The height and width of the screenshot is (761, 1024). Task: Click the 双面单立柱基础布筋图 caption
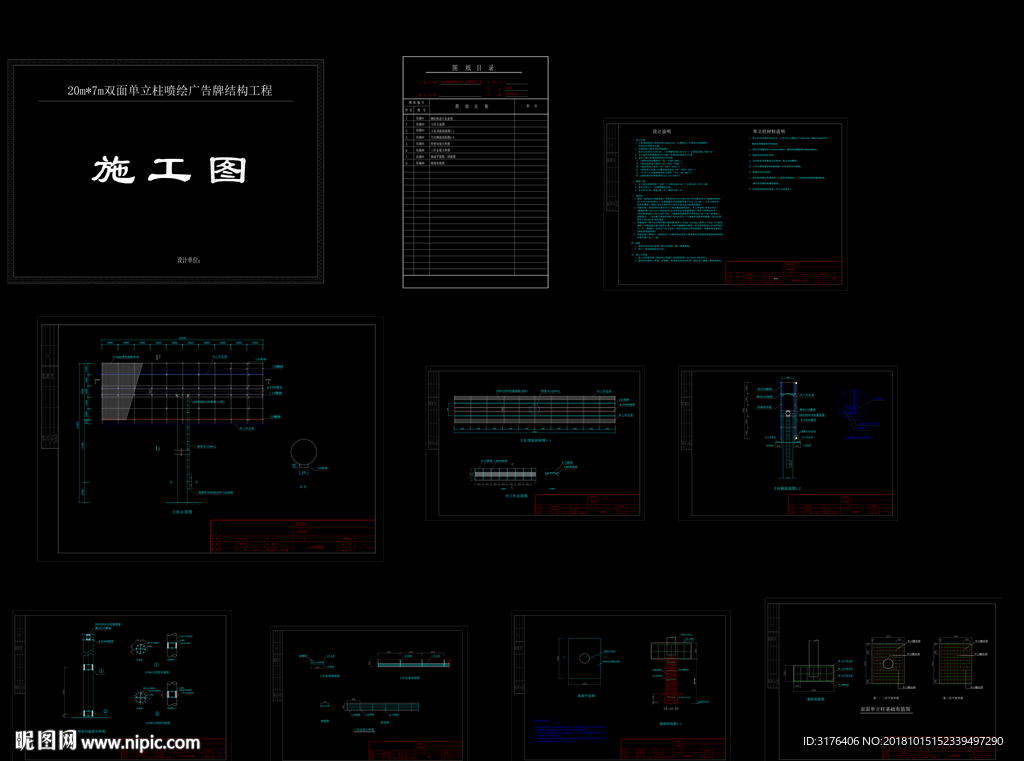point(886,709)
